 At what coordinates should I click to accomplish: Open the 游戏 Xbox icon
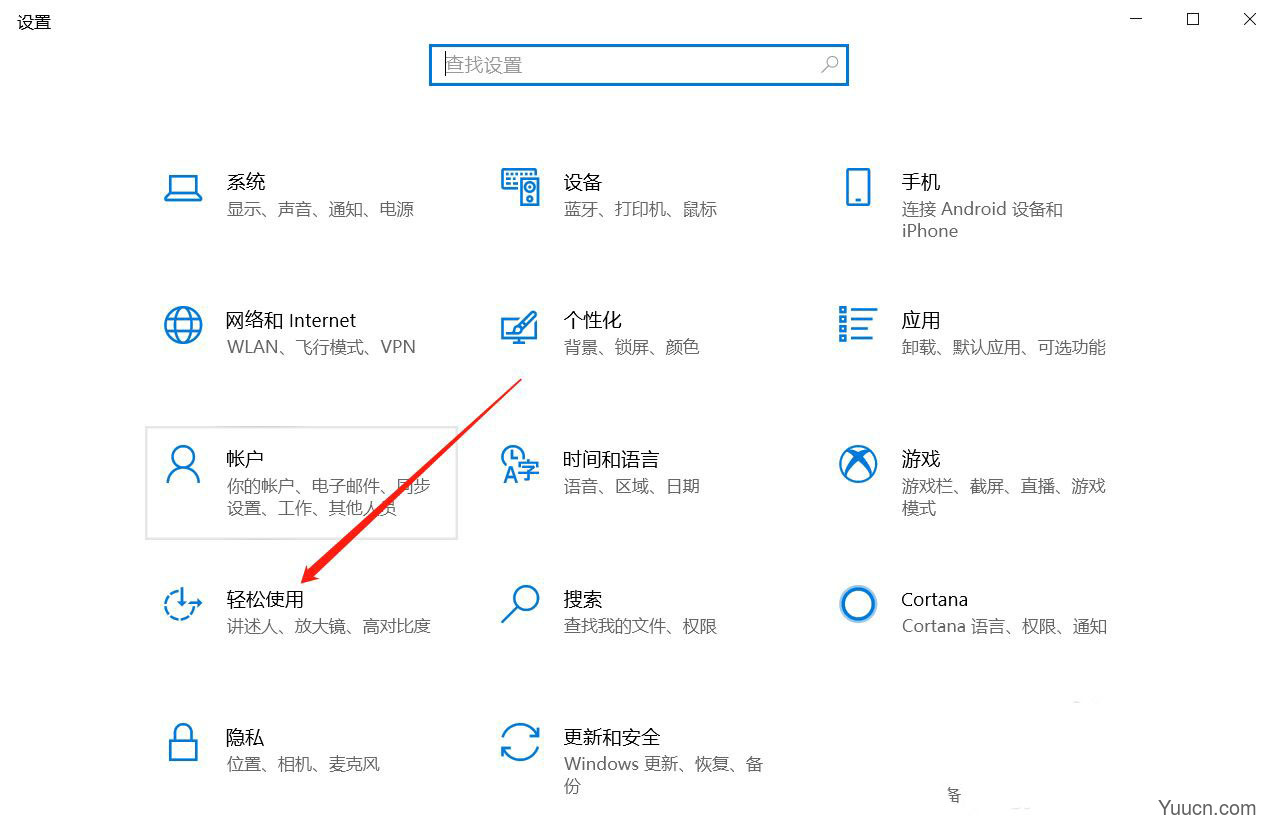858,464
